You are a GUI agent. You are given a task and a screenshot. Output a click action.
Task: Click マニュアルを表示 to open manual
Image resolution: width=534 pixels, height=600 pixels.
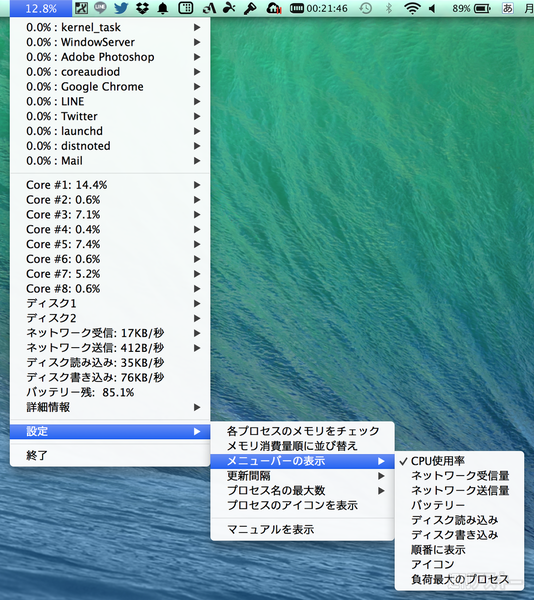(302, 530)
